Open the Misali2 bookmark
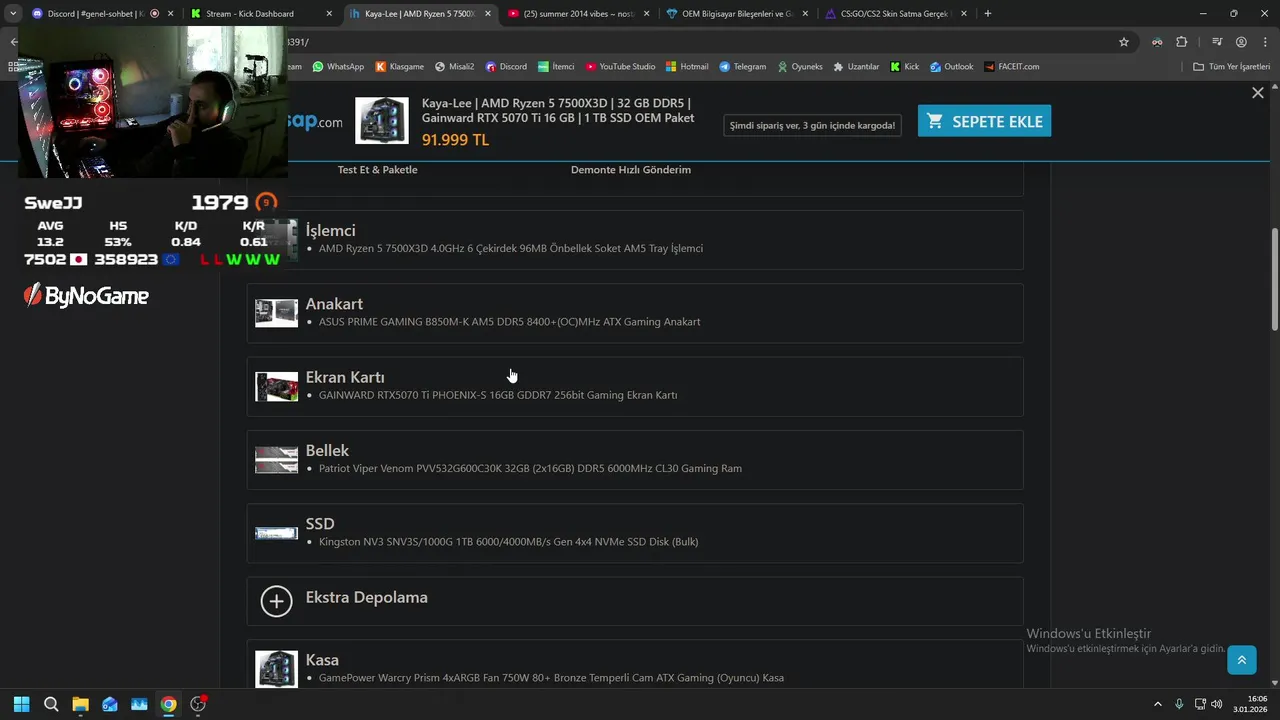The height and width of the screenshot is (720, 1280). click(454, 67)
